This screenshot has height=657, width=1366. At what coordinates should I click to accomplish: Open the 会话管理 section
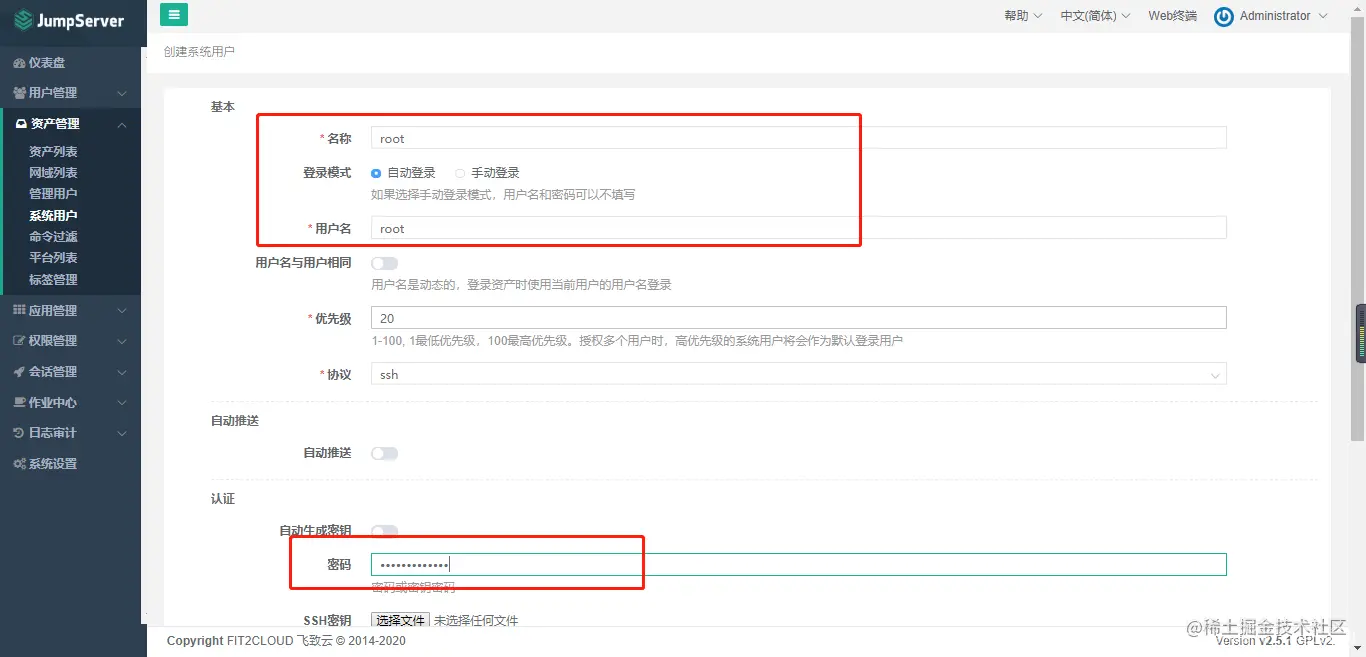(55, 371)
